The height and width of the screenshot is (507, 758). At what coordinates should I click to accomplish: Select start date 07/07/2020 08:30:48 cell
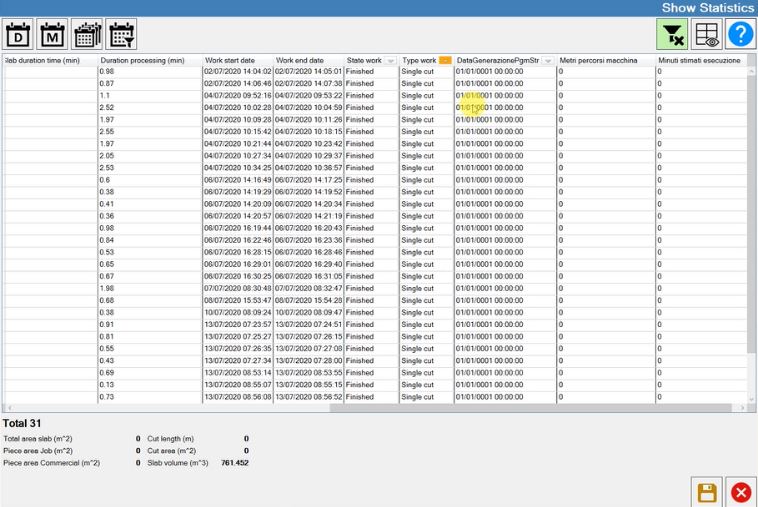(238, 289)
